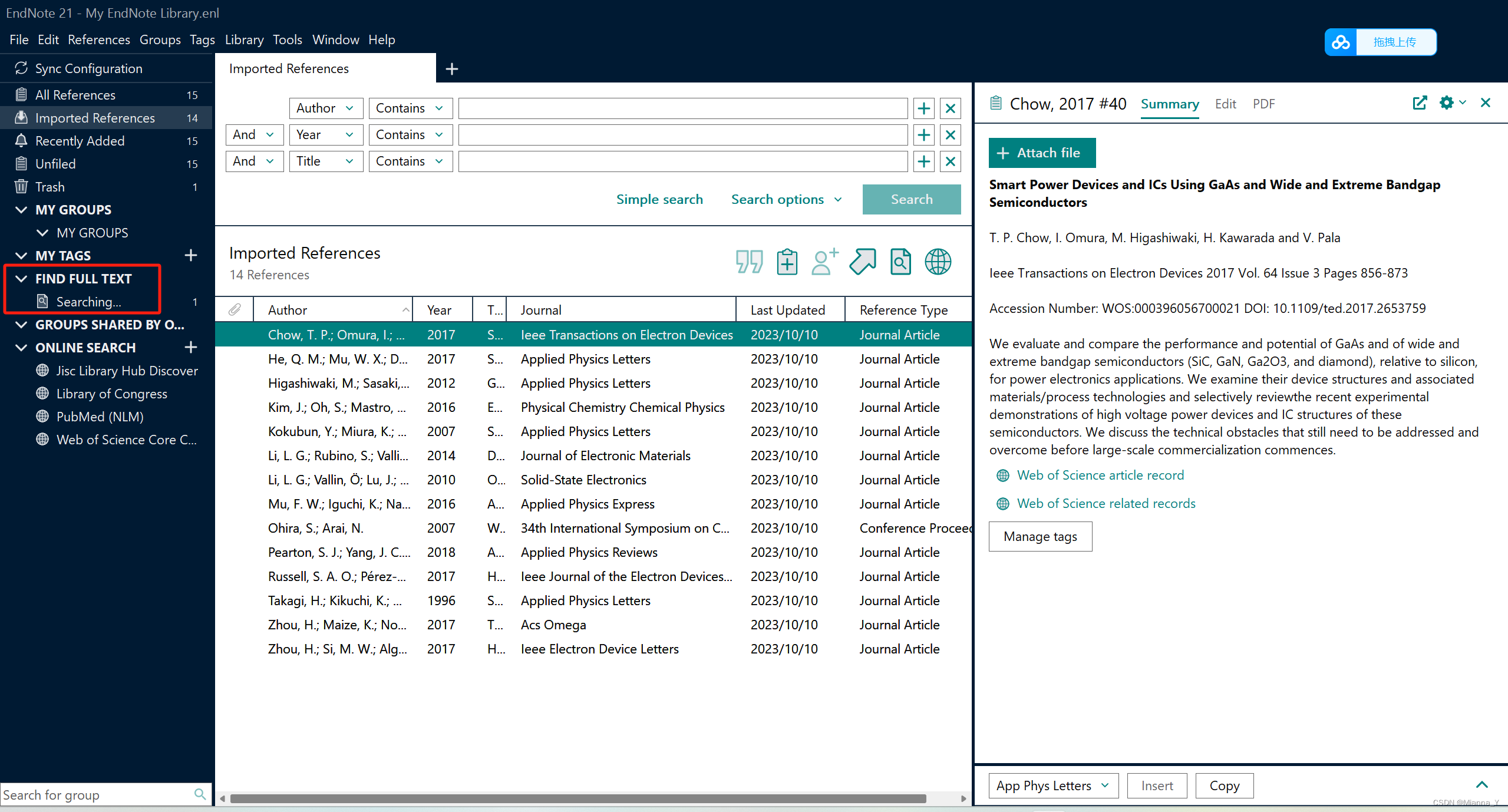Viewport: 1508px width, 812px height.
Task: Click the Web of Science Core globe icon
Action: (42, 439)
